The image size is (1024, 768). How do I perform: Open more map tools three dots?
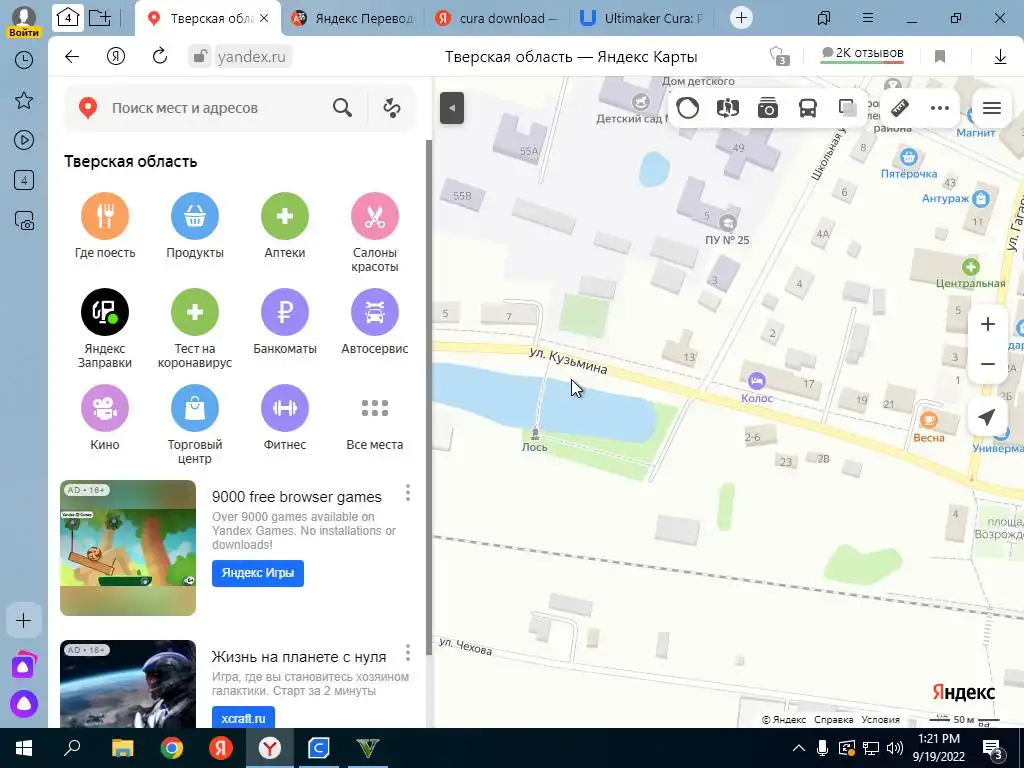point(940,108)
